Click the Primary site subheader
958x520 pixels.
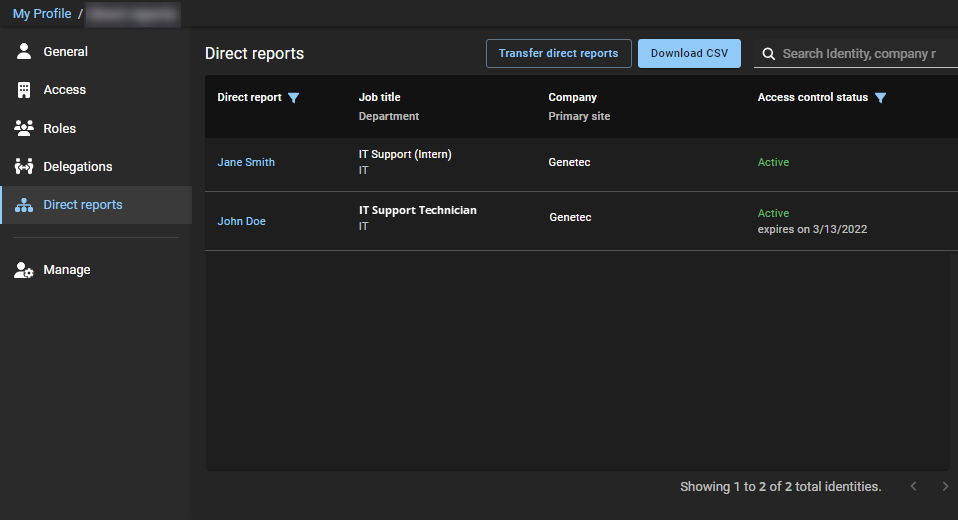point(579,116)
